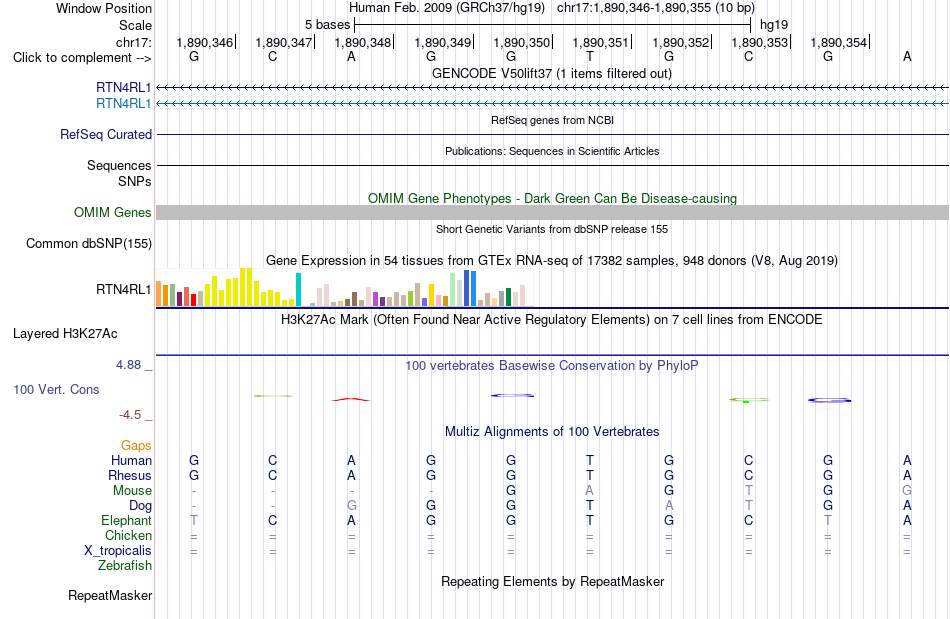Click the Rhesus species label
This screenshot has width=950, height=619.
[130, 475]
